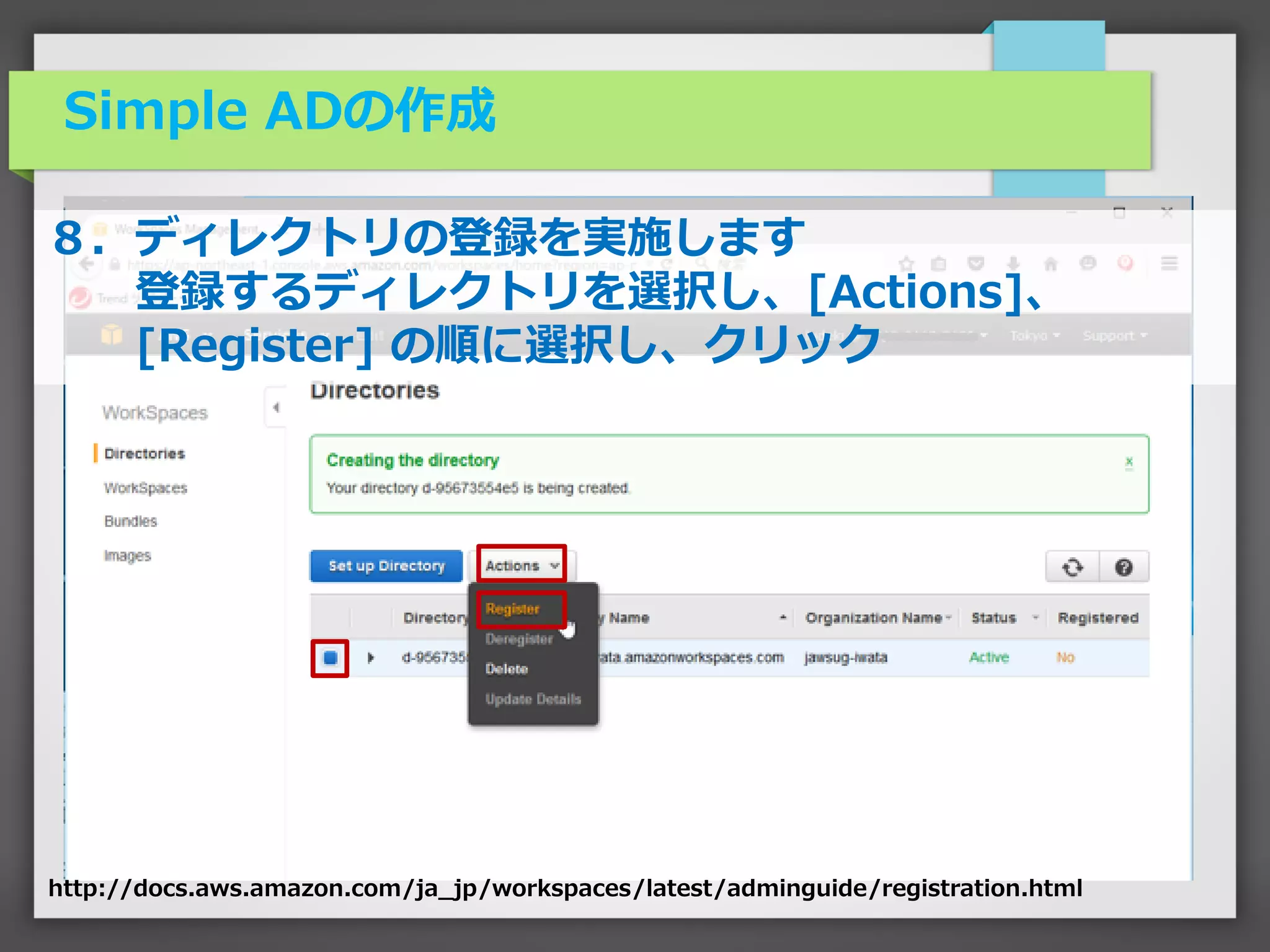Choose Deregister from the Actions menu
The height and width of the screenshot is (952, 1270).
(x=518, y=639)
